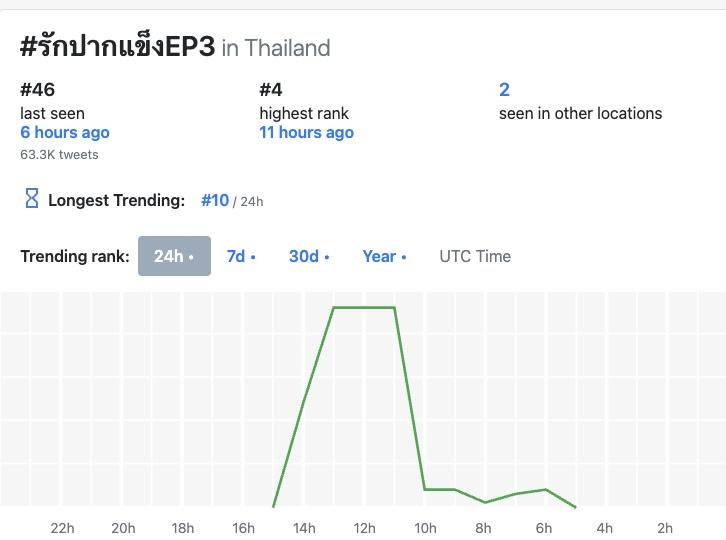Click the #46 last seen rank

click(38, 89)
